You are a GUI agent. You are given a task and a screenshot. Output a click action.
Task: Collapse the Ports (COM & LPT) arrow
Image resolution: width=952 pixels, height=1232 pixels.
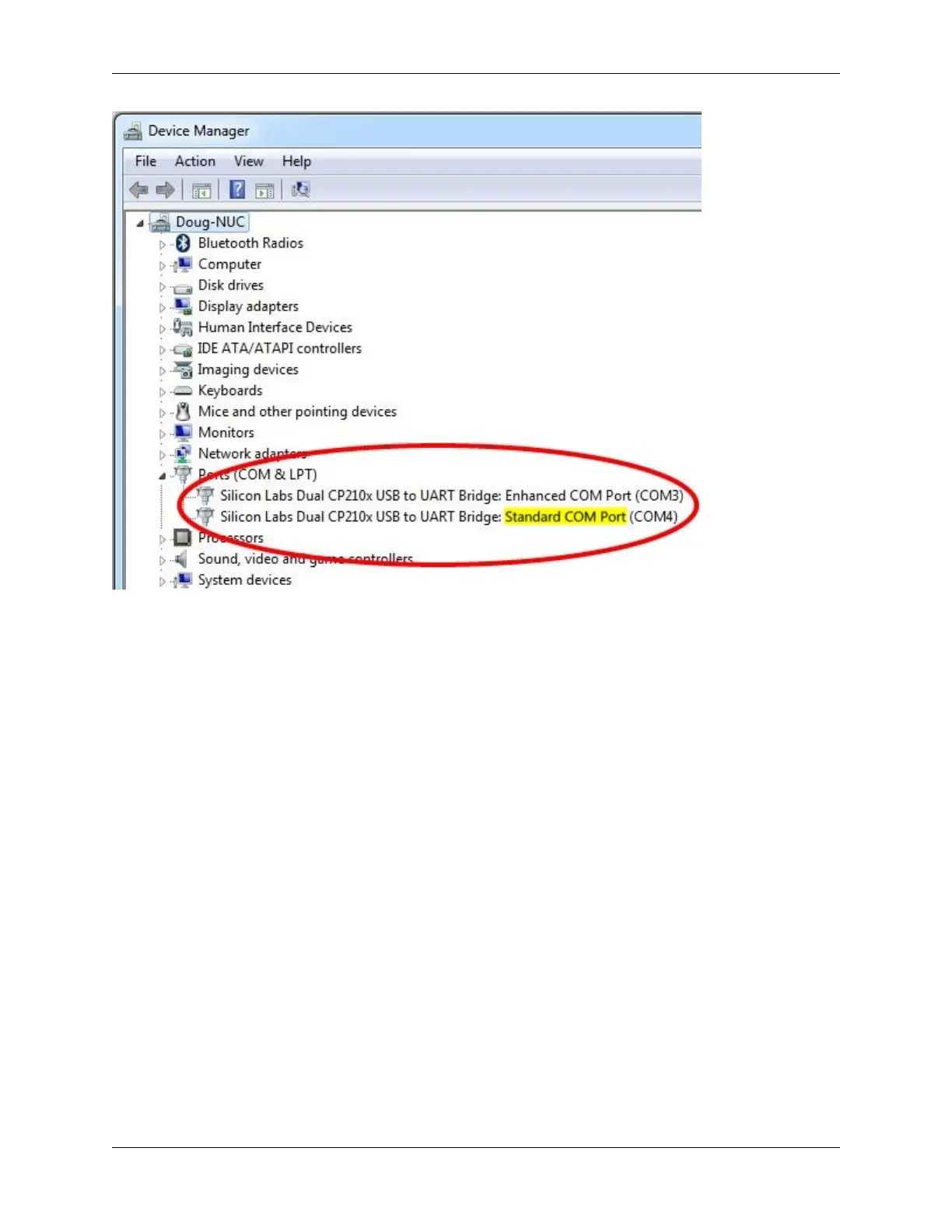click(163, 476)
